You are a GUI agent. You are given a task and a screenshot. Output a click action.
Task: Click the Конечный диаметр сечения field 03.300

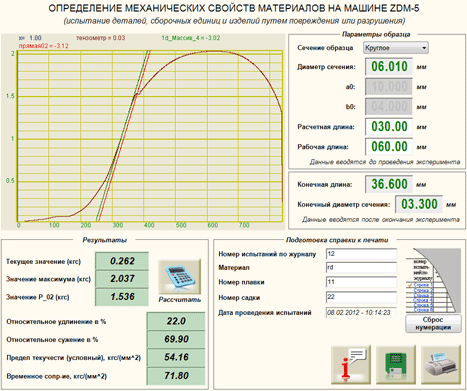coord(419,204)
